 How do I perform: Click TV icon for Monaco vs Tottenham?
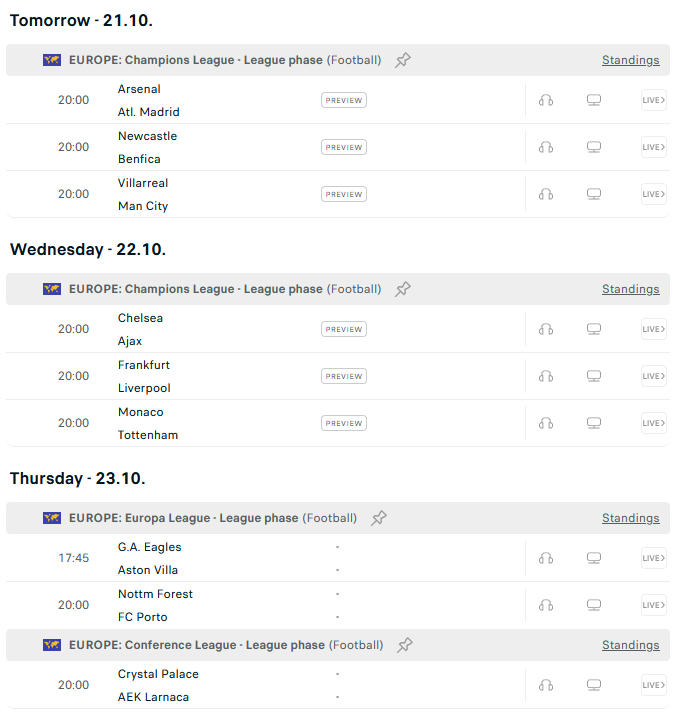[594, 423]
